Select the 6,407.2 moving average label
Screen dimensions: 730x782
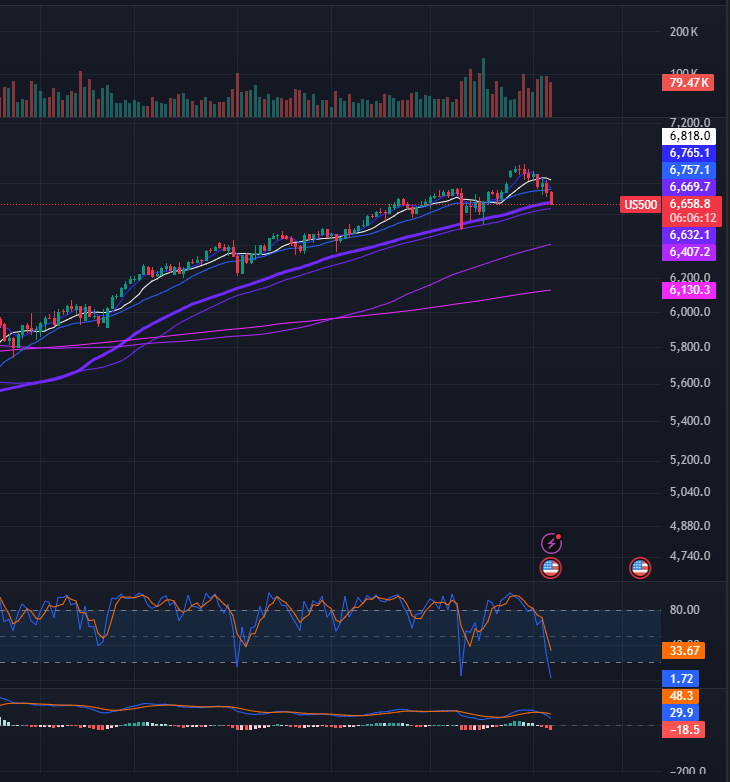tap(689, 252)
